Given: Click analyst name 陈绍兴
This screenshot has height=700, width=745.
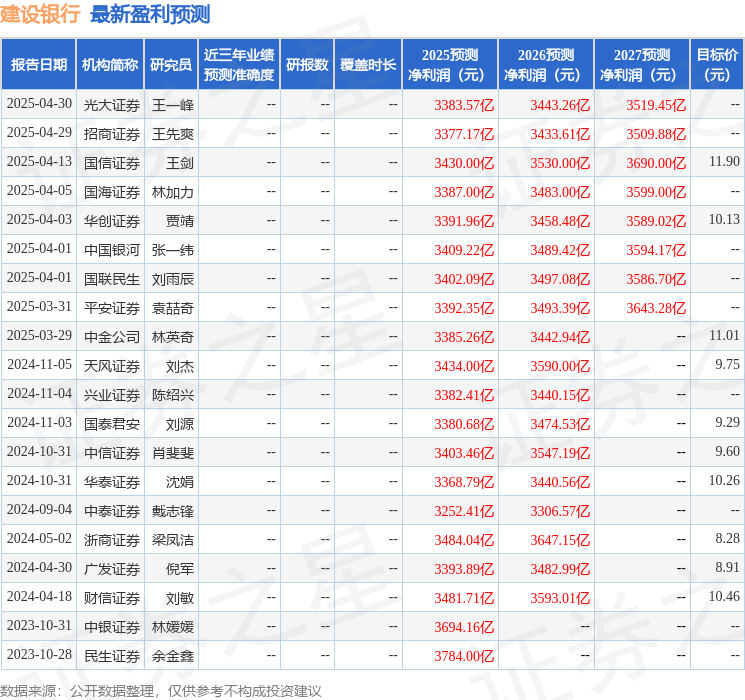Looking at the screenshot, I should tap(173, 395).
